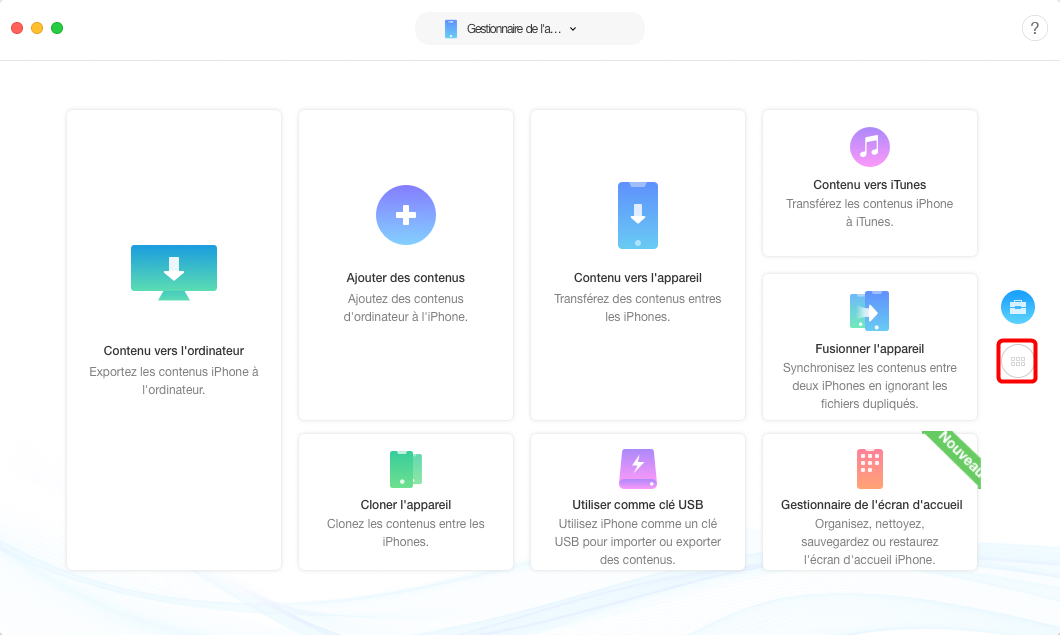The width and height of the screenshot is (1060, 635).
Task: Click 'Clonez les contenus entre les iPhones' text
Action: (406, 533)
